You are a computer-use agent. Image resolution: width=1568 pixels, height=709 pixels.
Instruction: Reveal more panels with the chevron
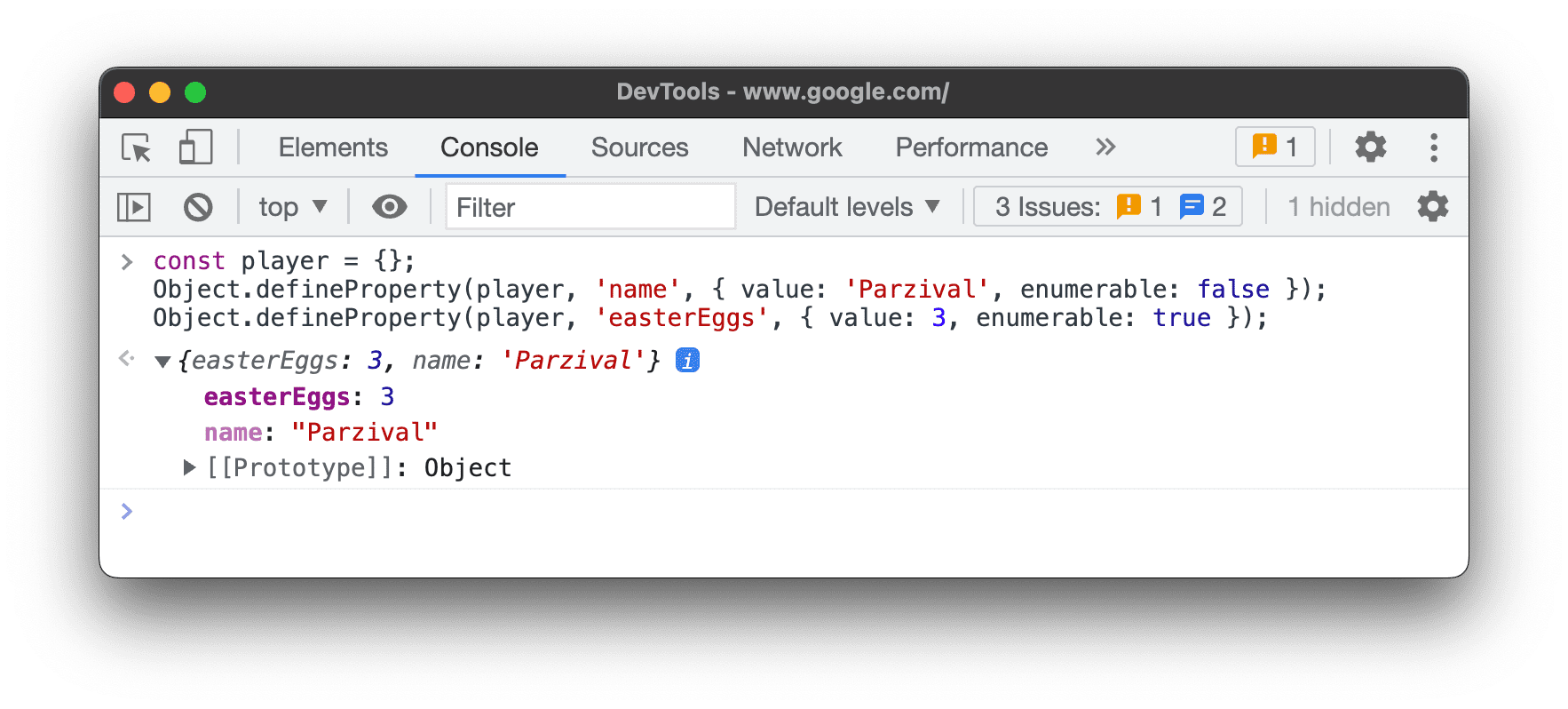point(1104,147)
